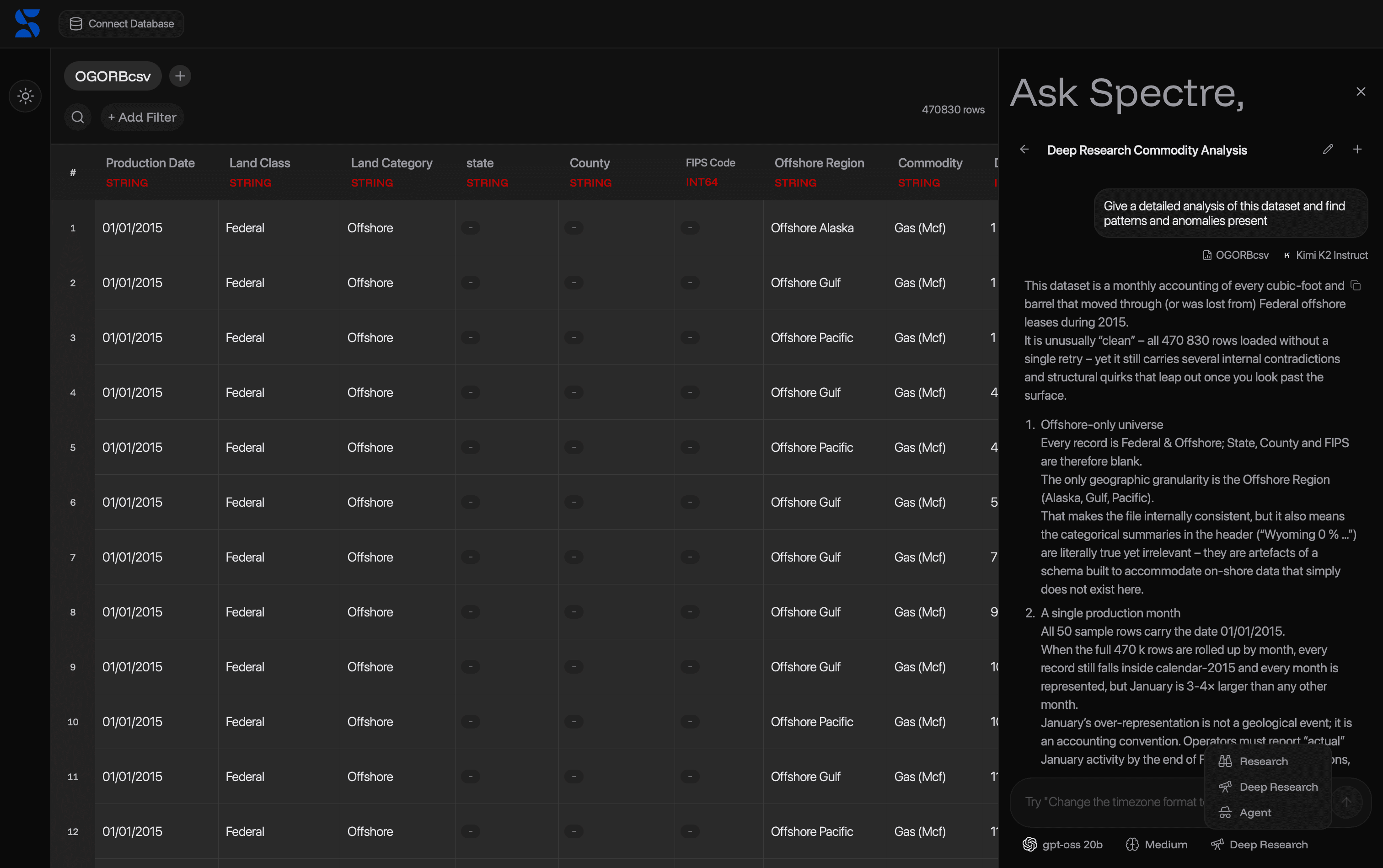1383x868 pixels.
Task: Toggle the light/dark theme sun icon
Action: [x=25, y=96]
